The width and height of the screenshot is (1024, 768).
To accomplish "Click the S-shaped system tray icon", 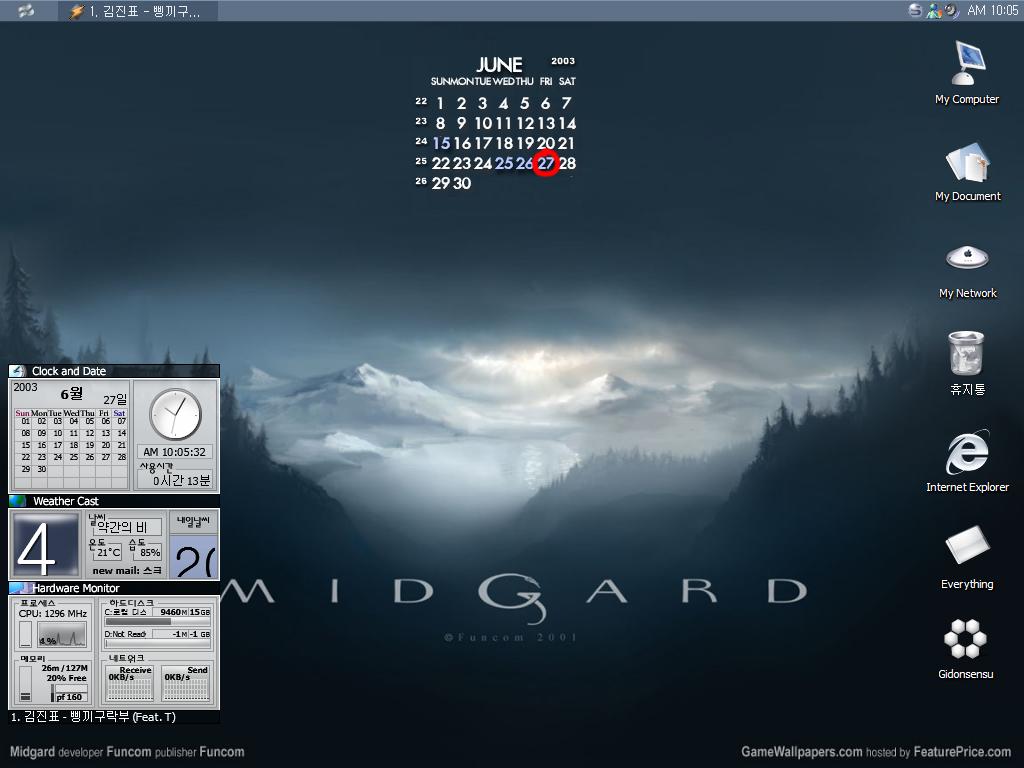I will pos(915,10).
